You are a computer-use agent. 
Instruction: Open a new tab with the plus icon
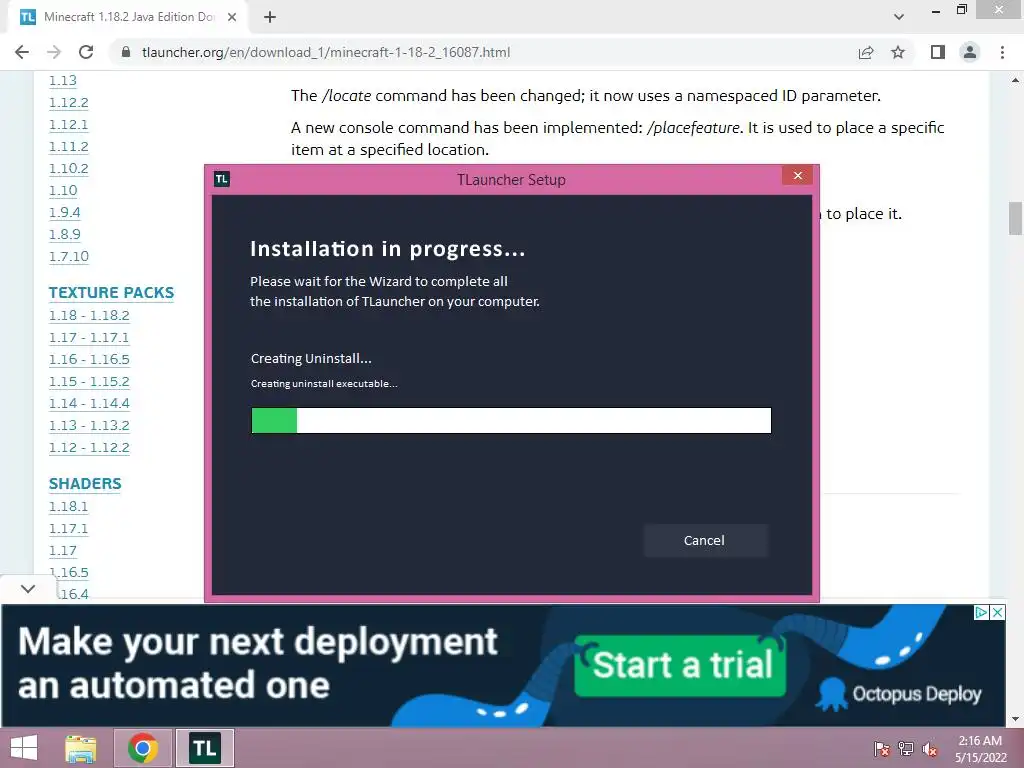click(270, 17)
